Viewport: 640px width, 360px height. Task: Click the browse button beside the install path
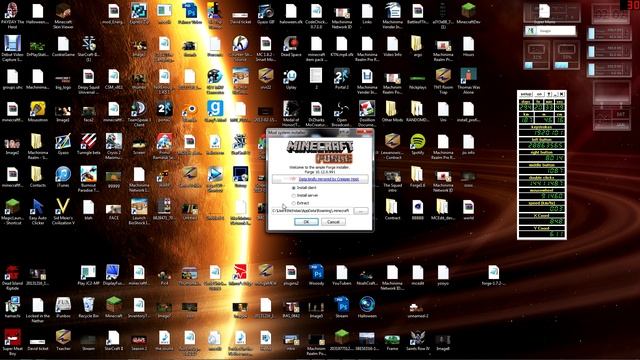point(361,211)
